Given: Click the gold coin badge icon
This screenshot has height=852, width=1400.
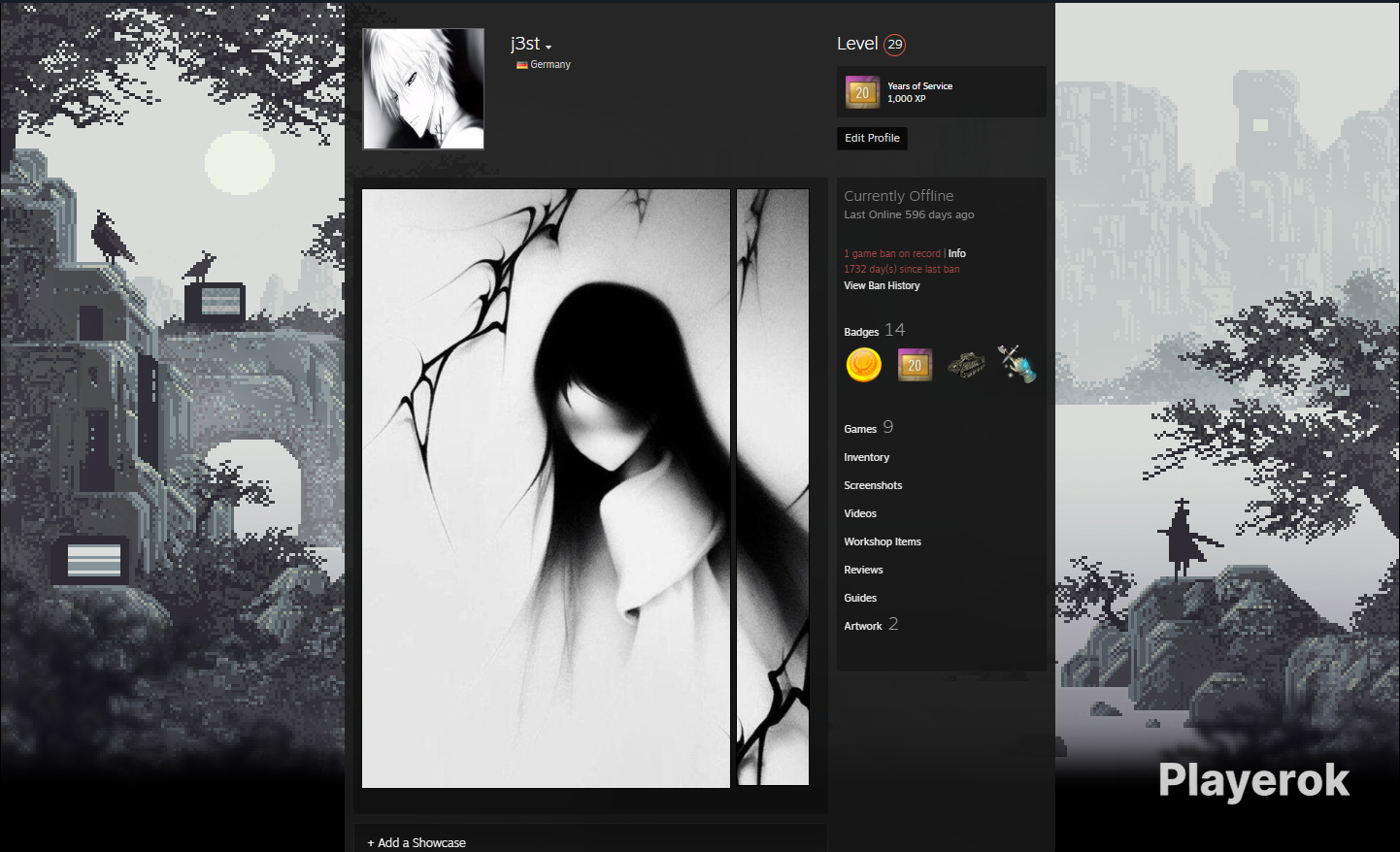Looking at the screenshot, I should click(x=863, y=365).
